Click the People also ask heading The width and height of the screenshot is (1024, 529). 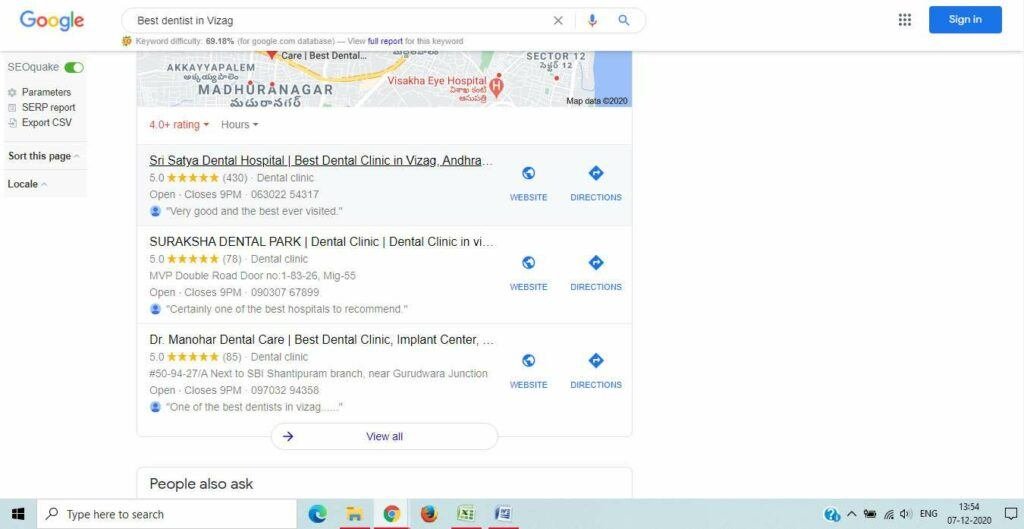pos(201,484)
